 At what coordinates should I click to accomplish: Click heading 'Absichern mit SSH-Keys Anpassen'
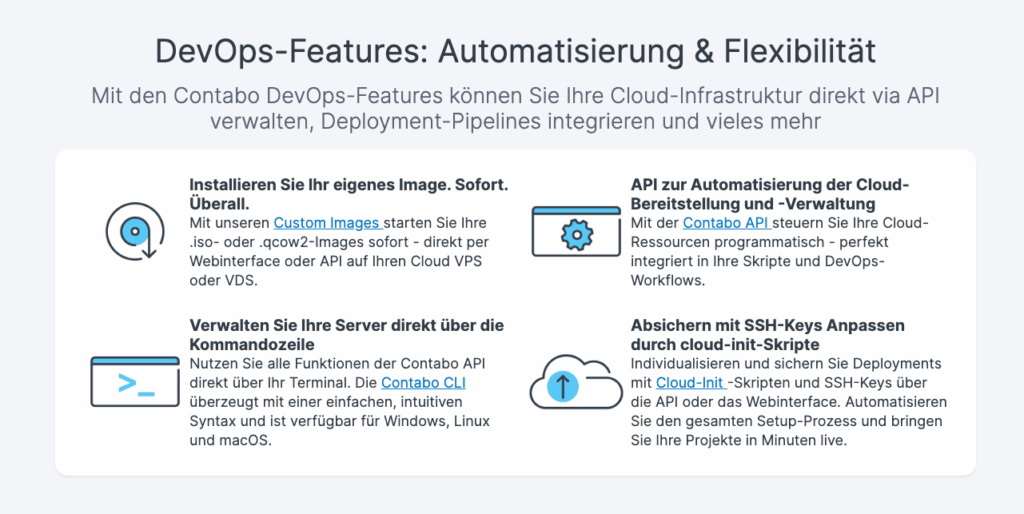point(767,334)
